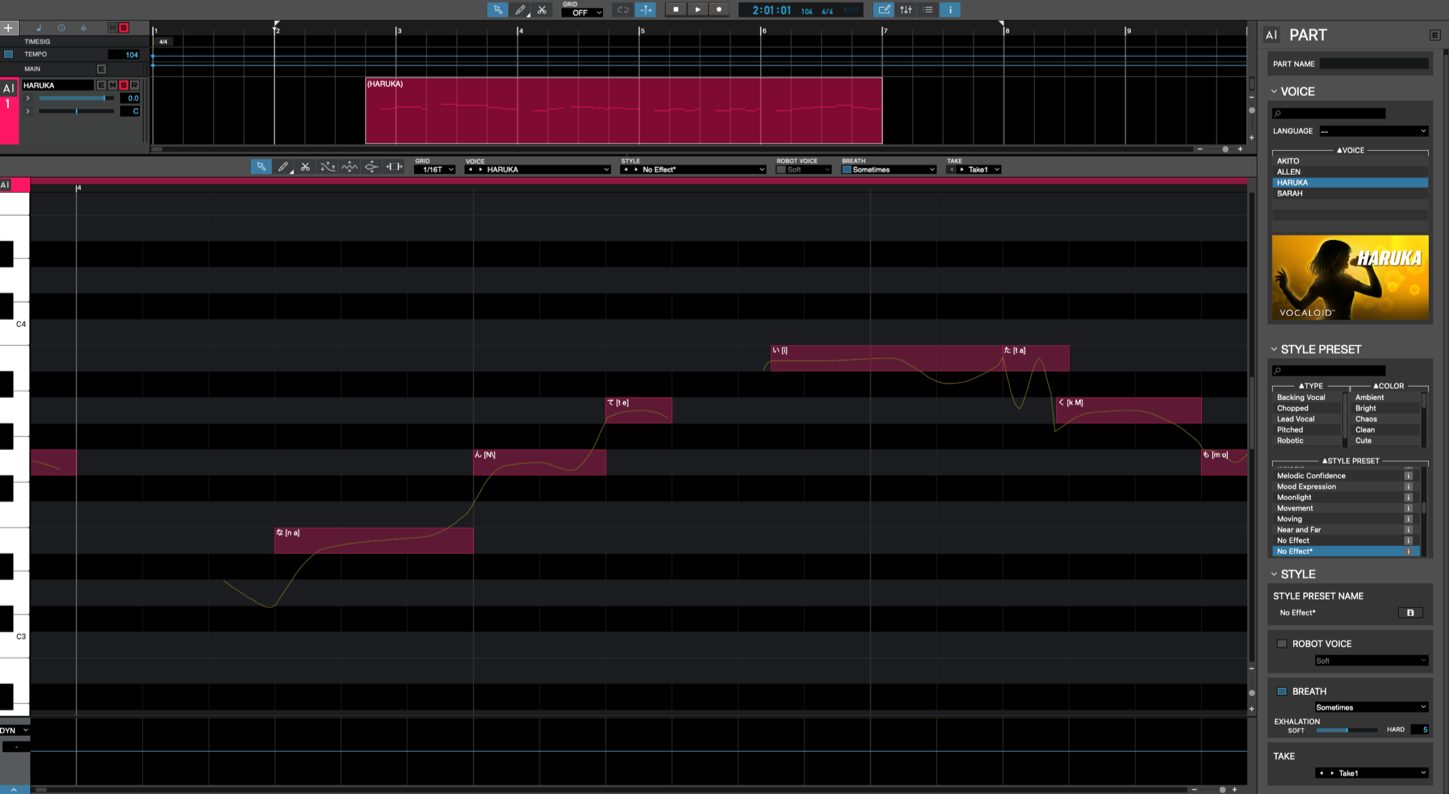Image resolution: width=1449 pixels, height=794 pixels.
Task: Open the STYLE No Effect* dropdown in toolbar
Action: pyautogui.click(x=693, y=170)
